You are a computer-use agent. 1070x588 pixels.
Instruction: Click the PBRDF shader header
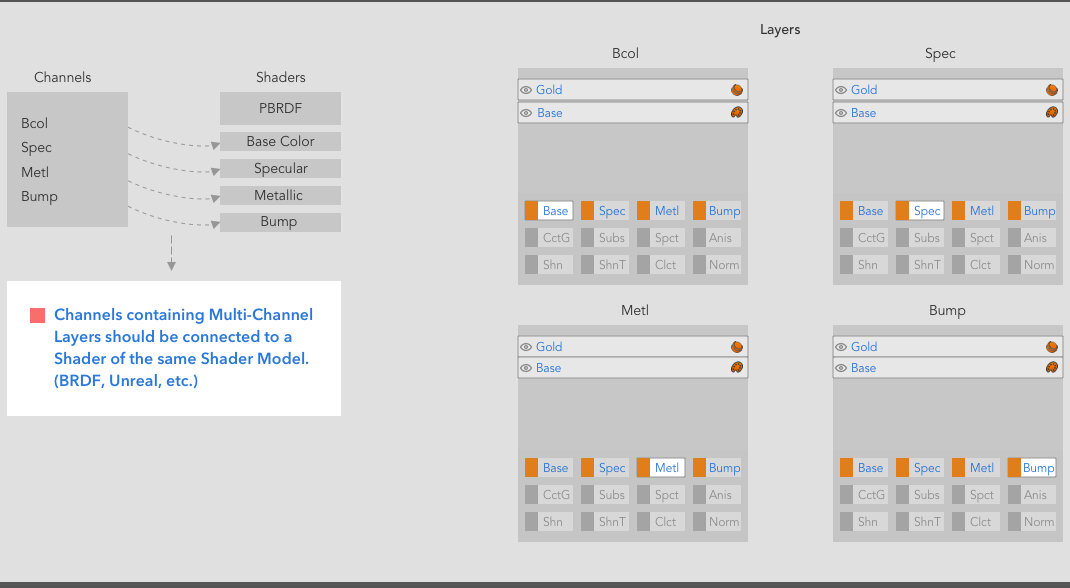click(x=280, y=108)
